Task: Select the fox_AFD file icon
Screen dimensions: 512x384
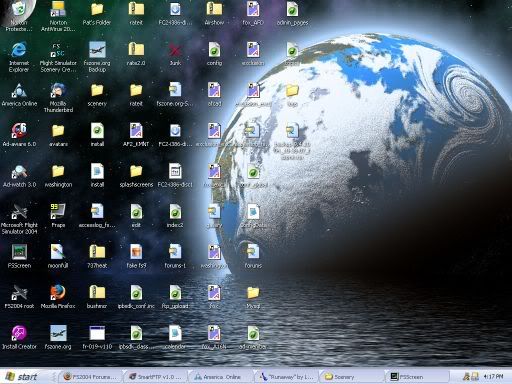Action: tap(253, 9)
